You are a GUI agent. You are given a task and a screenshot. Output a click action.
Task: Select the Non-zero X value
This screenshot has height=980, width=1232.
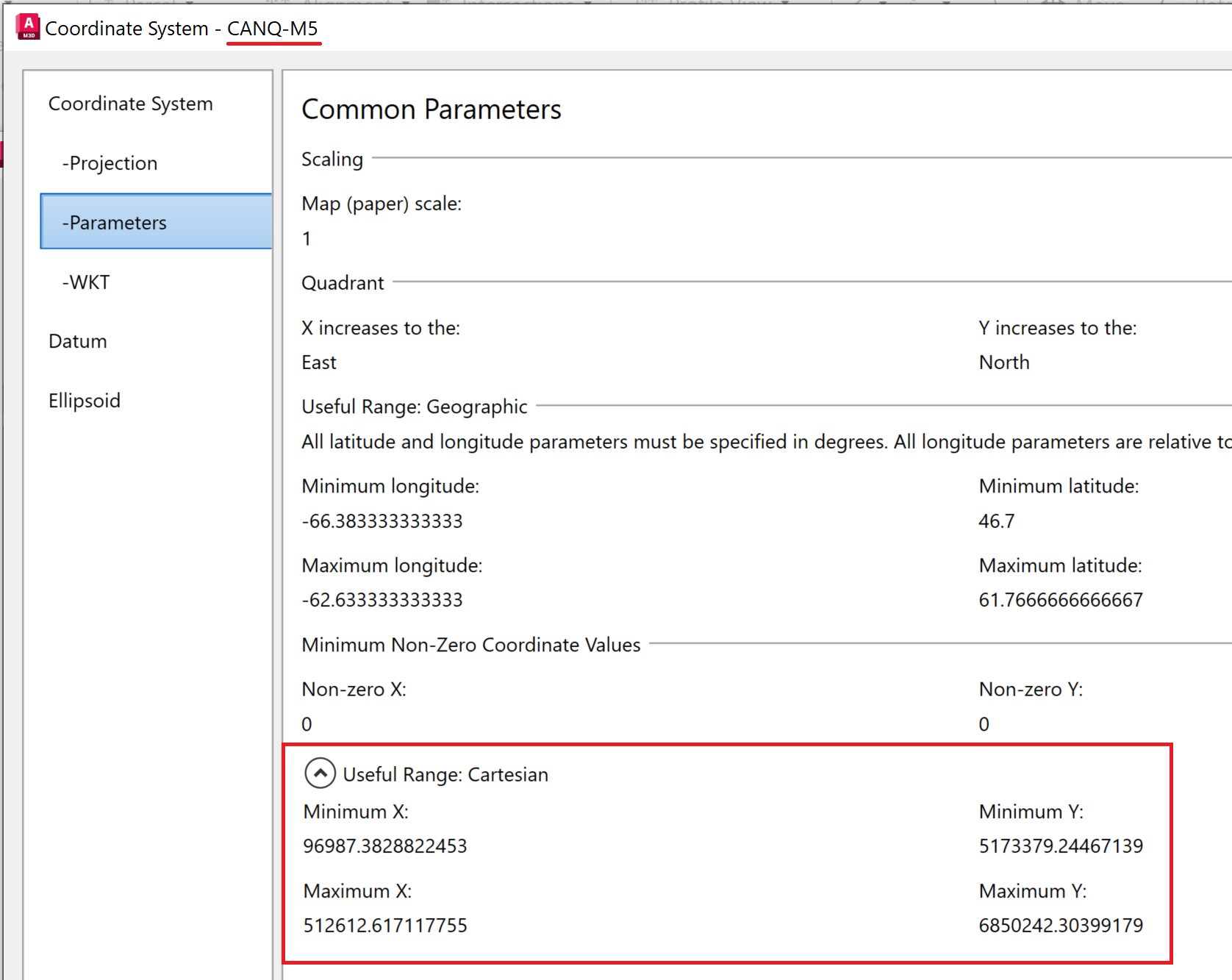(307, 723)
